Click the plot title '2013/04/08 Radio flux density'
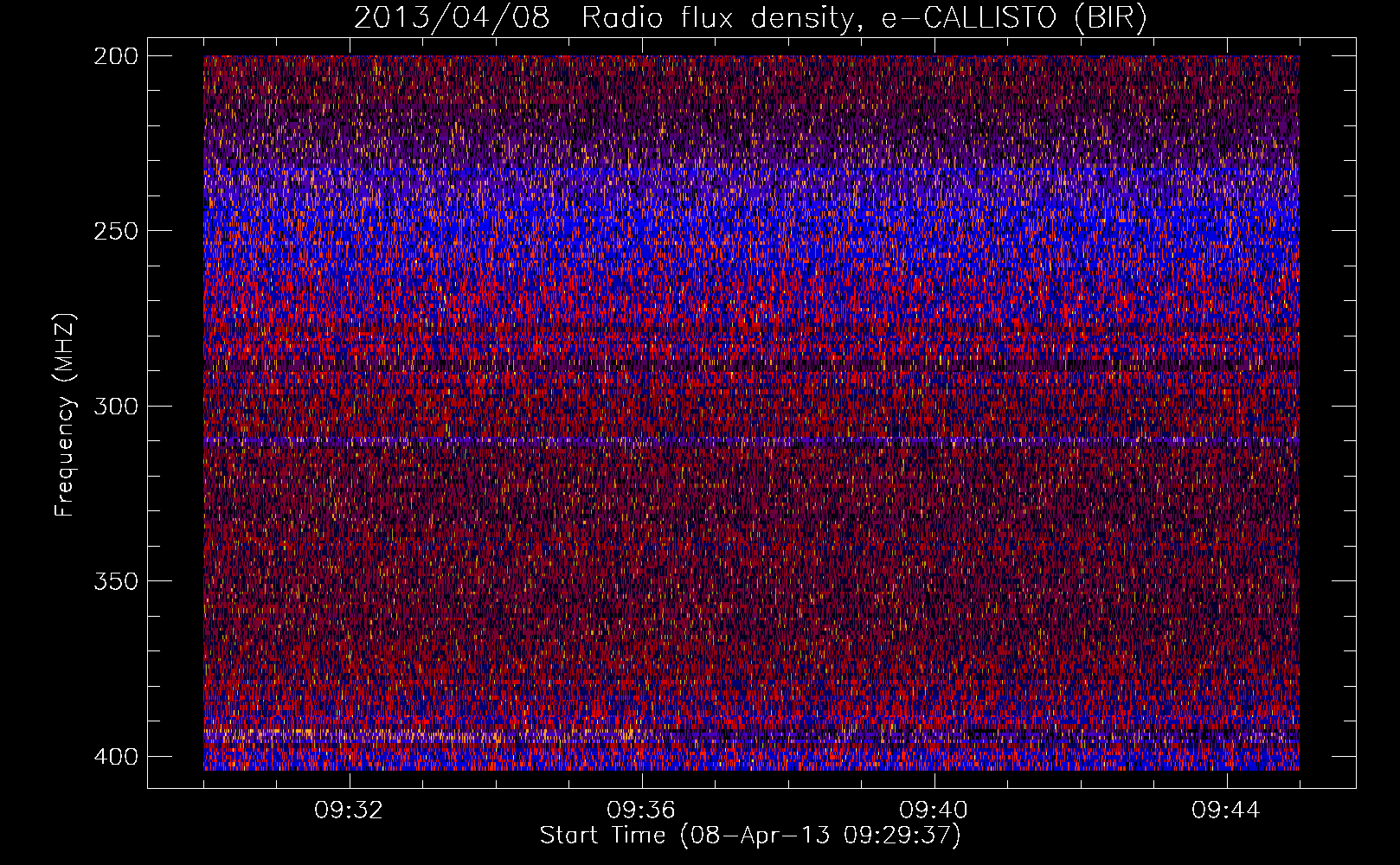 [750, 18]
